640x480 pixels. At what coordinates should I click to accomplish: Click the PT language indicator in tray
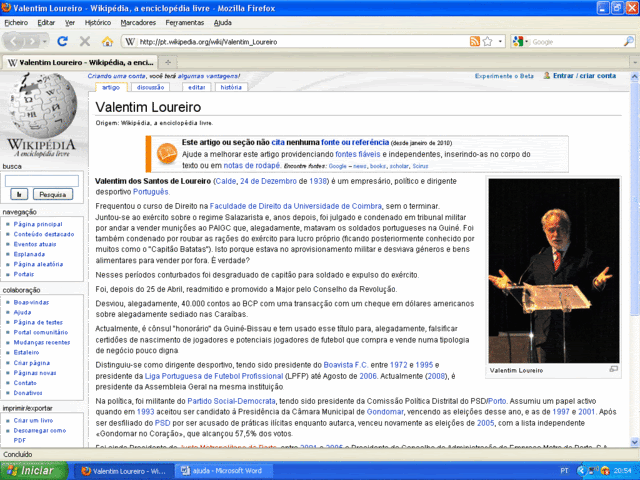click(564, 471)
